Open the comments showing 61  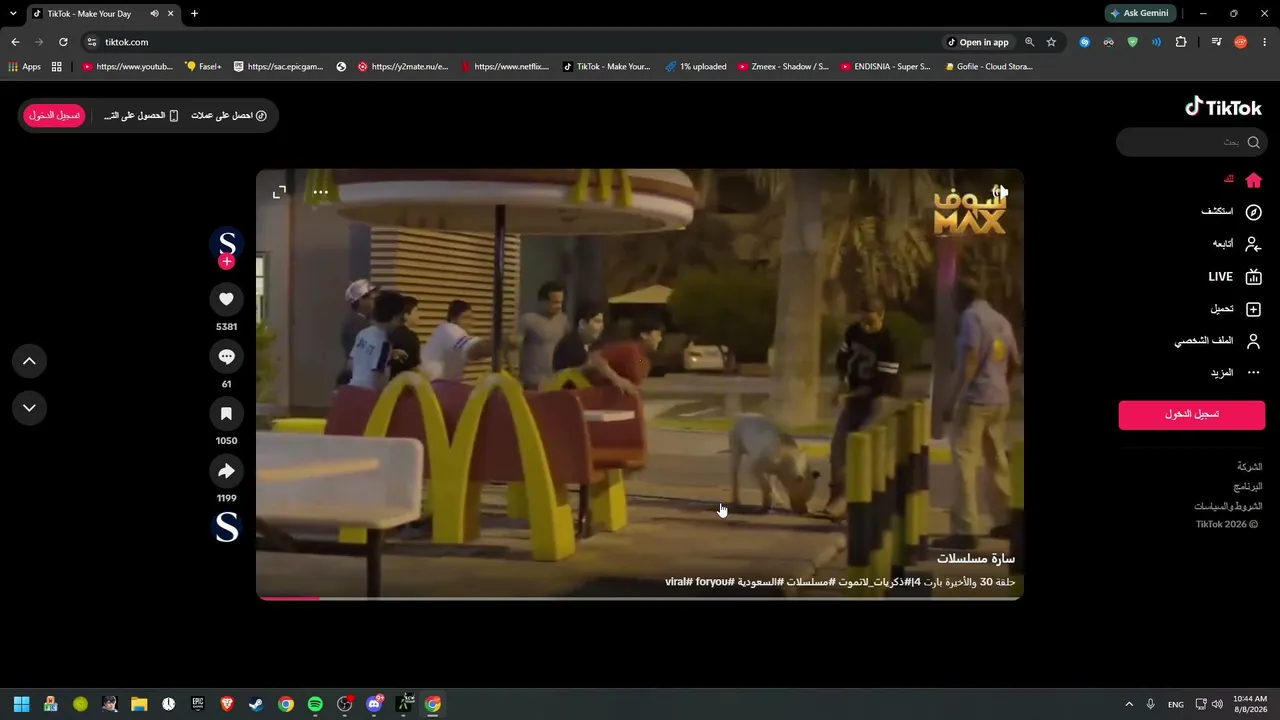(226, 357)
